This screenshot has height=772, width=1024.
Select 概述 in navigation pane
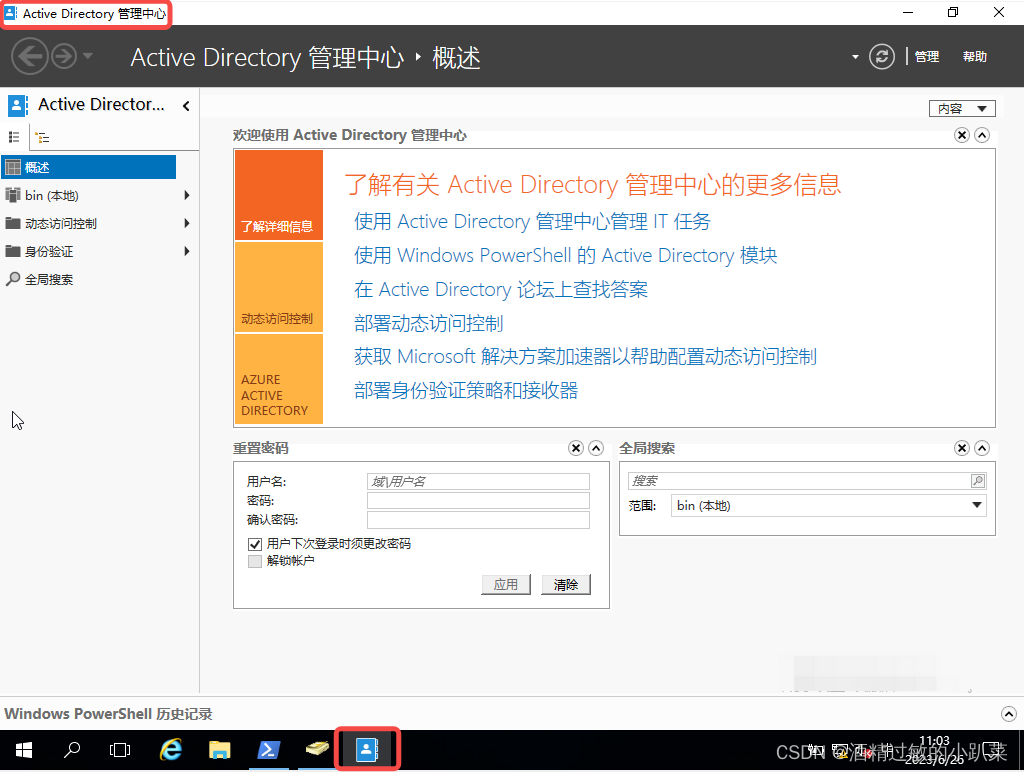point(89,167)
